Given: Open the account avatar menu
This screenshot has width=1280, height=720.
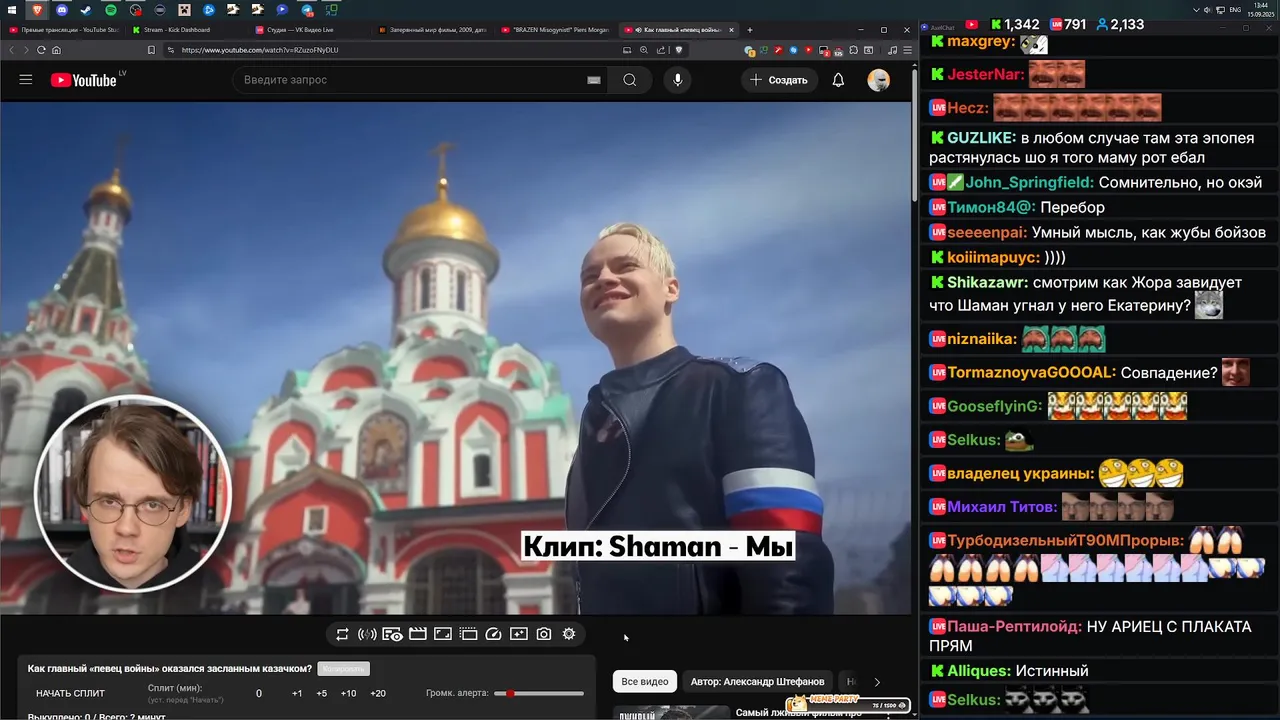Looking at the screenshot, I should 879,80.
